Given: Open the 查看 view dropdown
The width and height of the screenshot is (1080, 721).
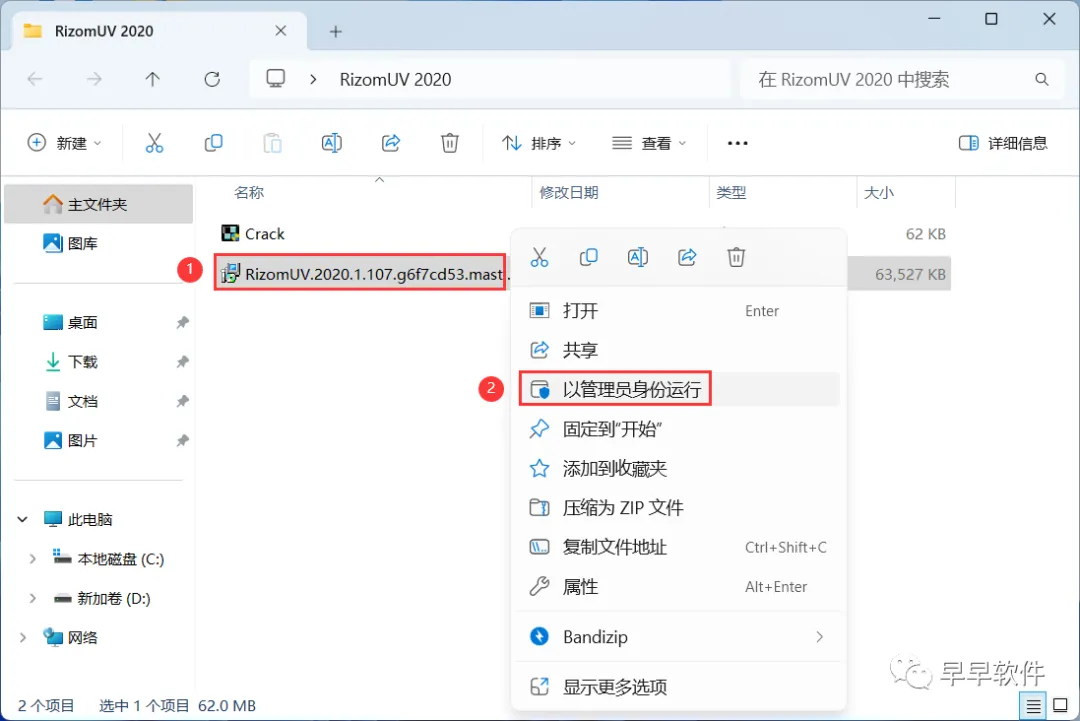Looking at the screenshot, I should (649, 143).
